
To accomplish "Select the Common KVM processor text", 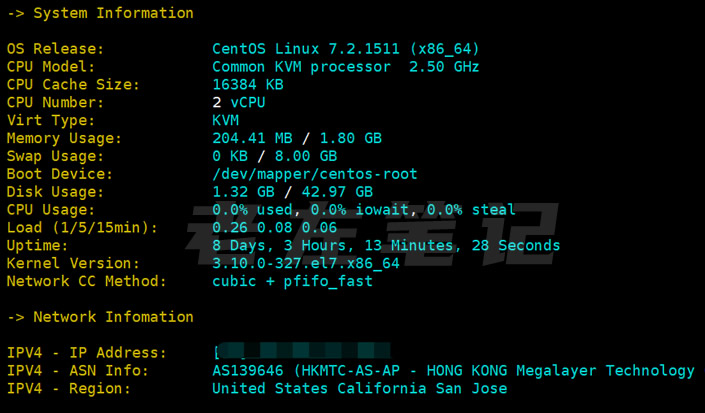I will click(301, 67).
